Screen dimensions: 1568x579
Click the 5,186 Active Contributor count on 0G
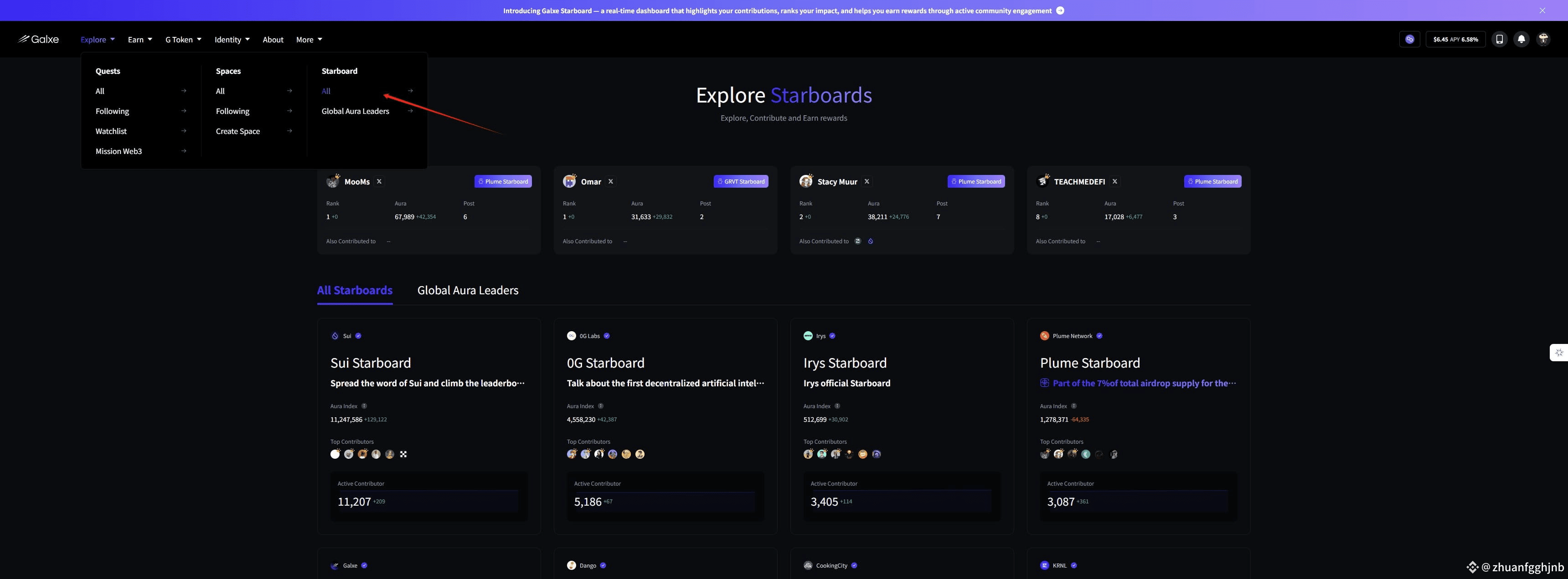point(588,502)
